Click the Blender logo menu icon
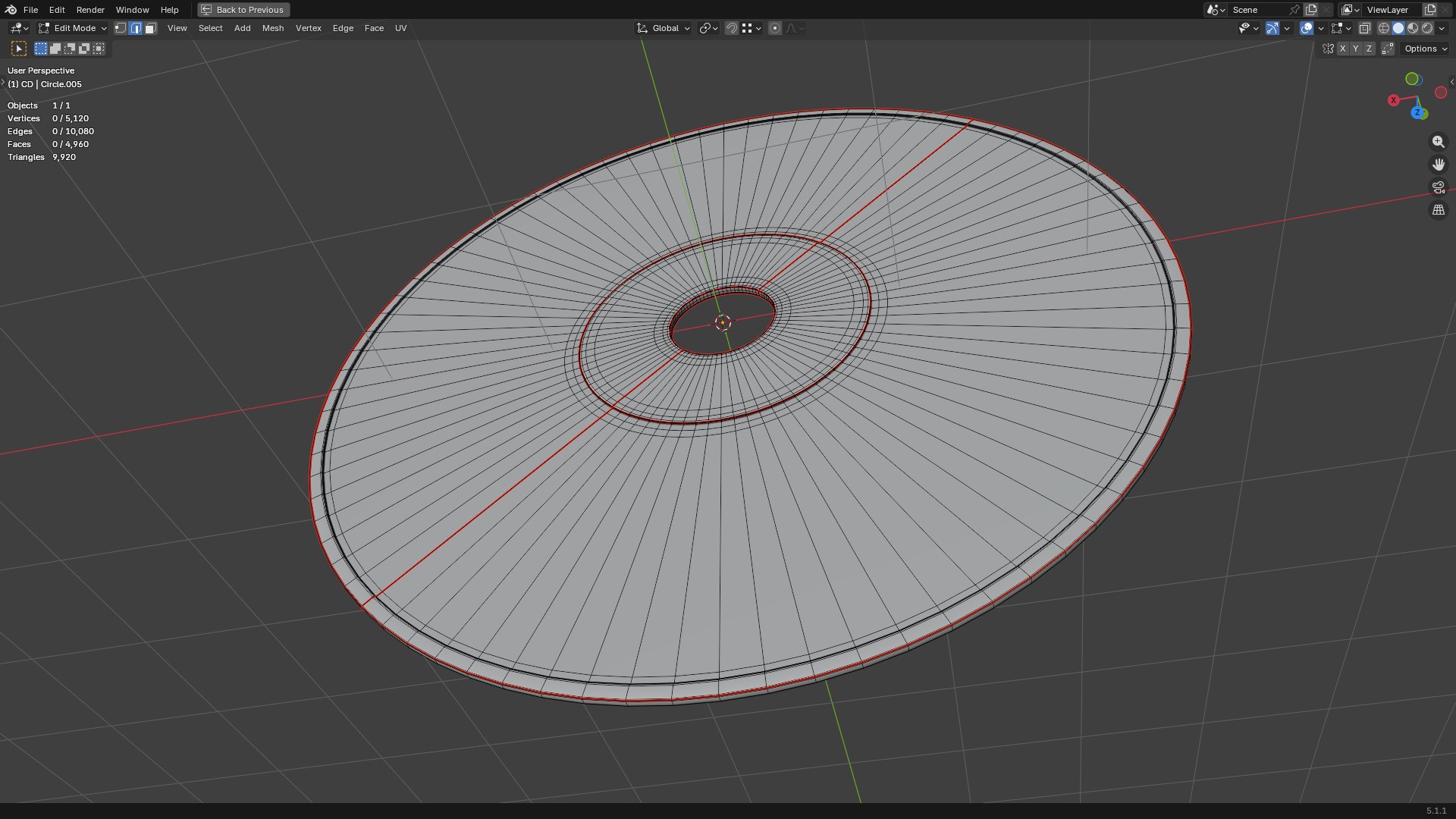This screenshot has width=1456, height=819. coord(11,10)
